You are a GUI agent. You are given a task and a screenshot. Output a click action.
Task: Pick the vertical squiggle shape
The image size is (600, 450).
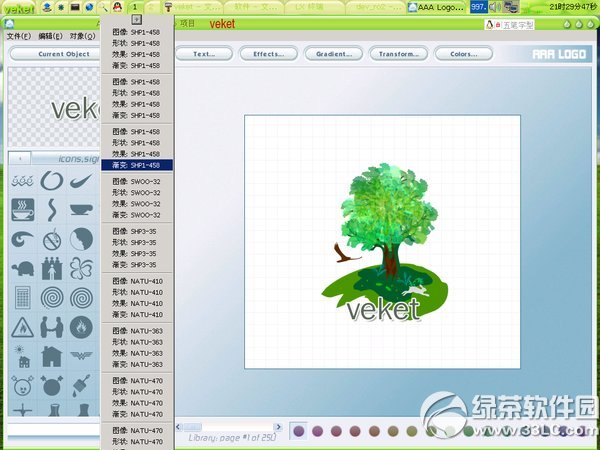(52, 210)
